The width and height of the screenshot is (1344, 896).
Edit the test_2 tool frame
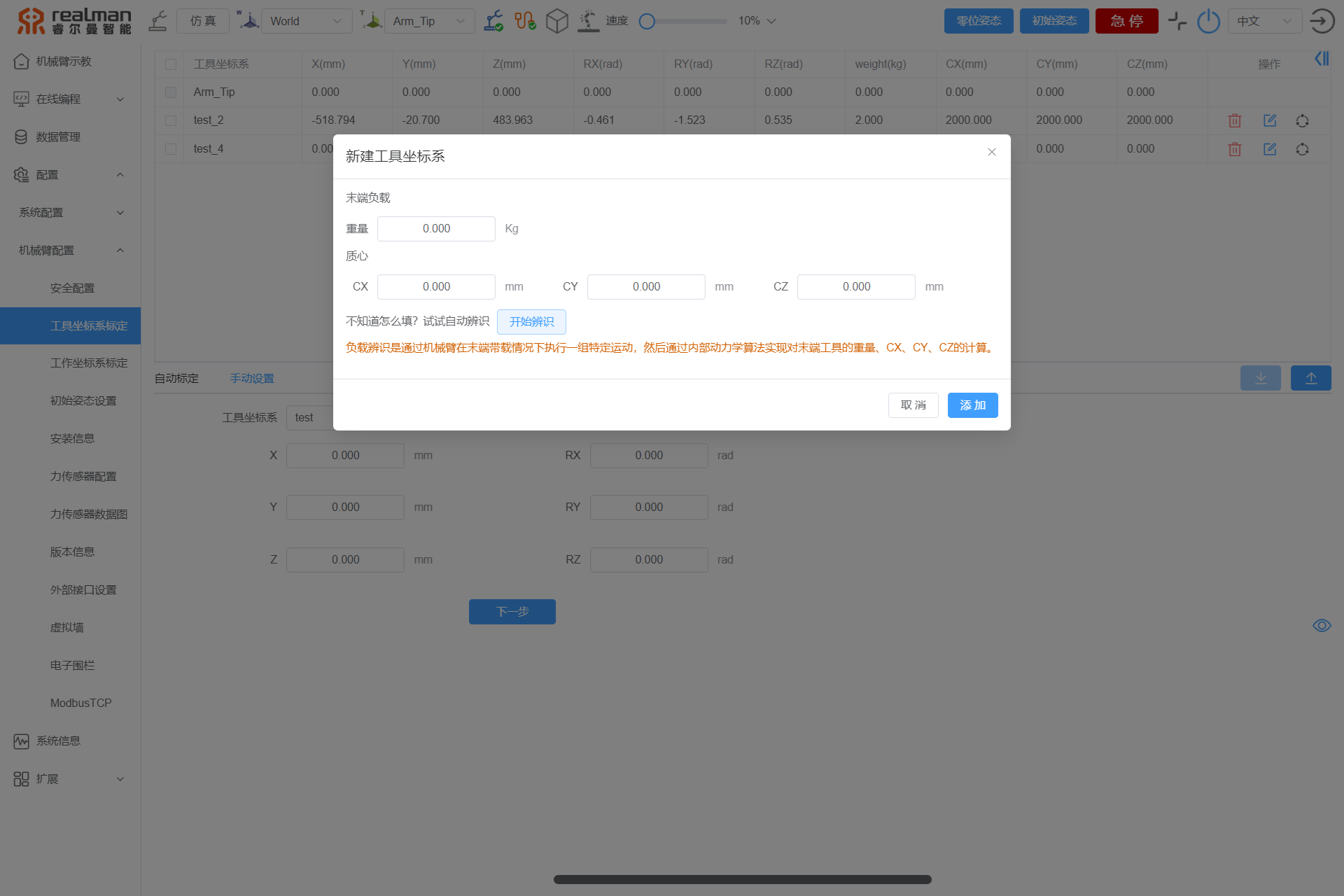pyautogui.click(x=1270, y=120)
